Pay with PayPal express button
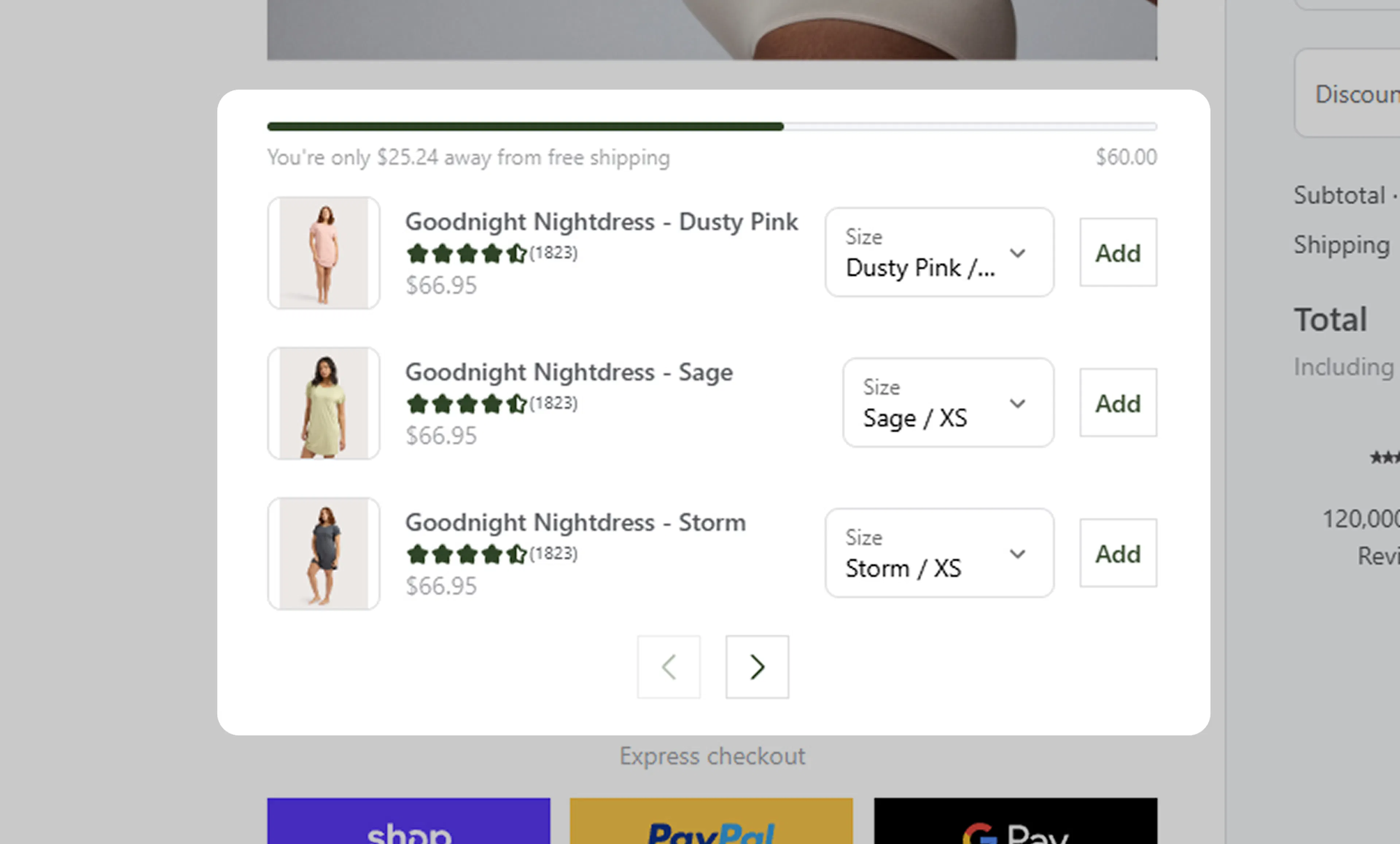1400x844 pixels. (x=711, y=821)
